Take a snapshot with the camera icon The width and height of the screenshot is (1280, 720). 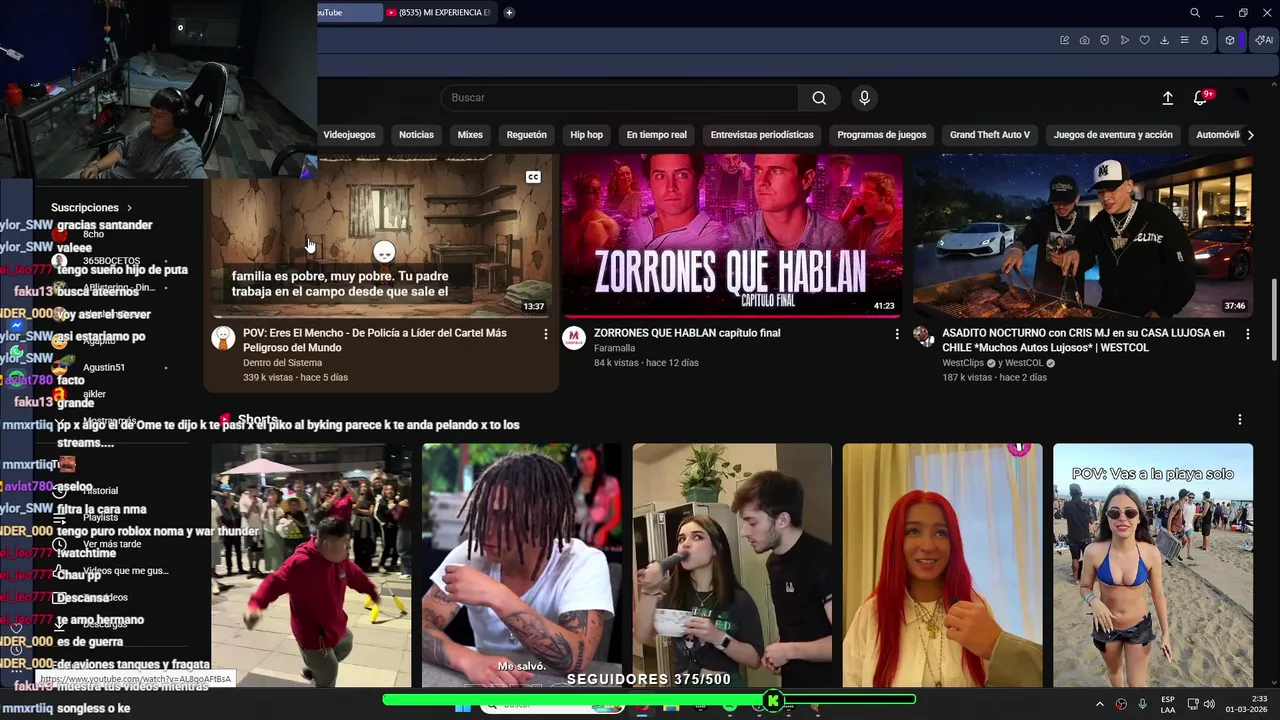pyautogui.click(x=1085, y=40)
